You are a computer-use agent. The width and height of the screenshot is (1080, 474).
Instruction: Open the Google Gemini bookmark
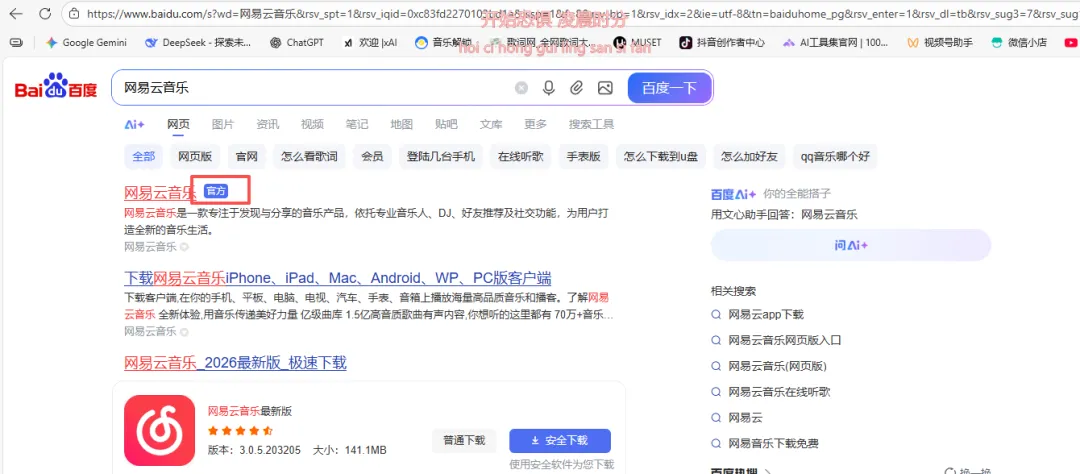point(86,42)
